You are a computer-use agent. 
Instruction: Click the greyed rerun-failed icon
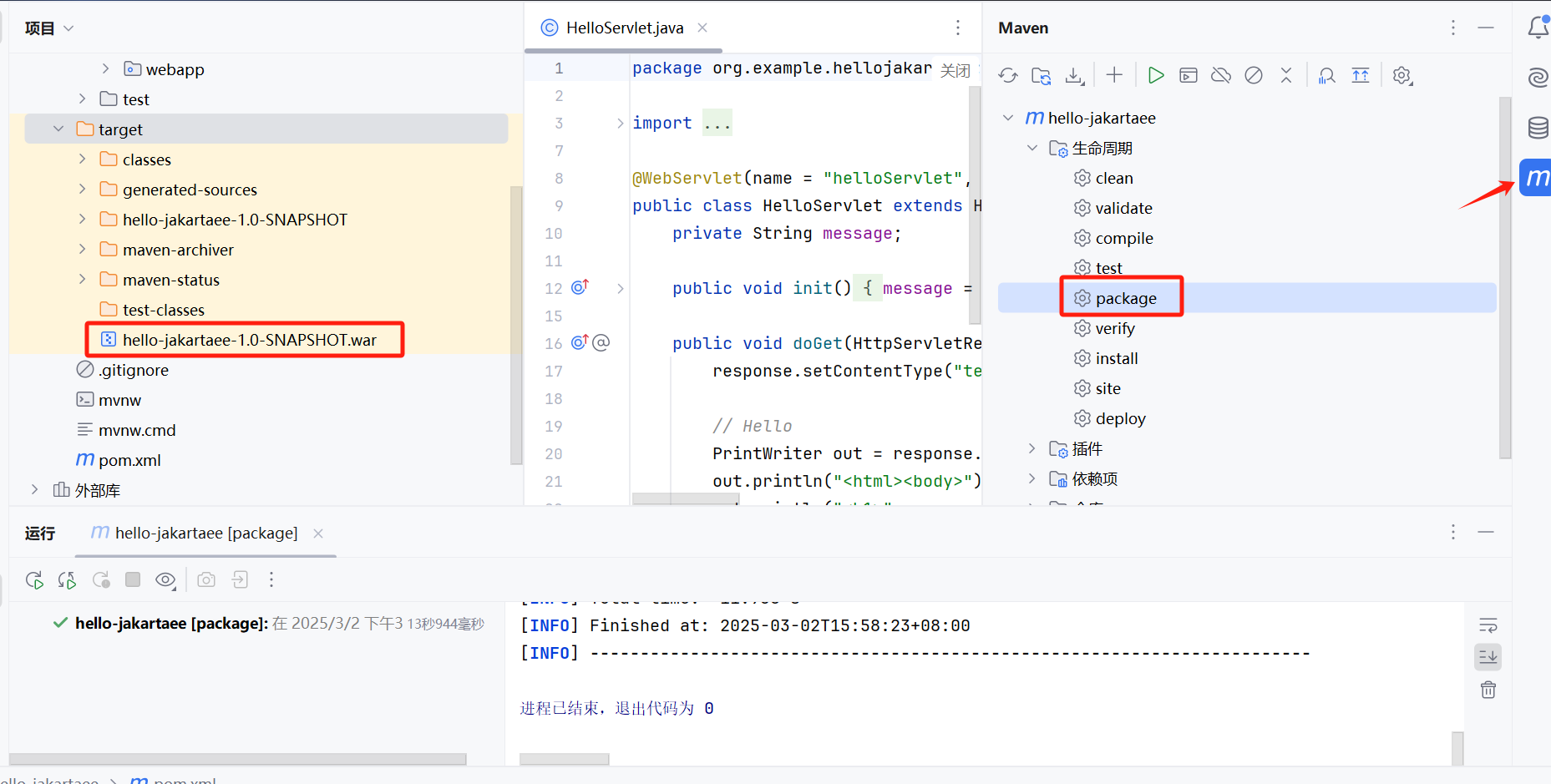click(x=101, y=580)
